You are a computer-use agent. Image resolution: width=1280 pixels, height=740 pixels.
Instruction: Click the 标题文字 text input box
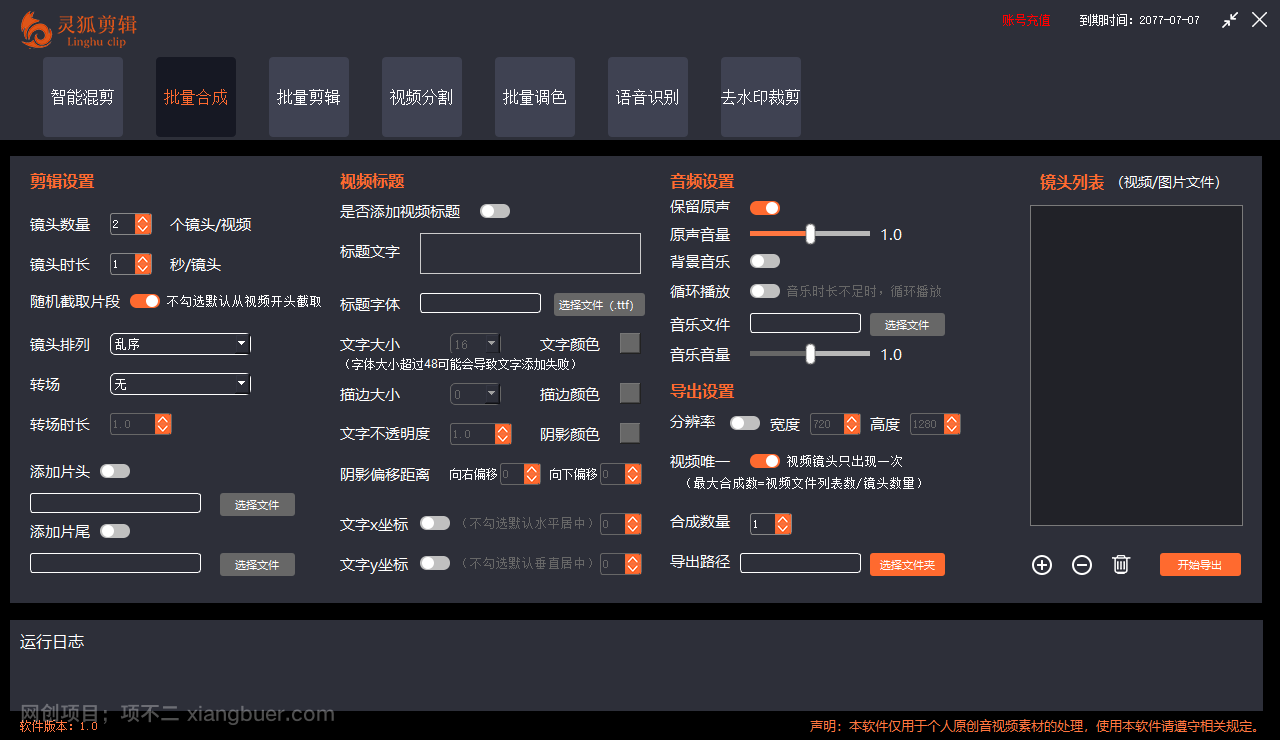pyautogui.click(x=530, y=253)
